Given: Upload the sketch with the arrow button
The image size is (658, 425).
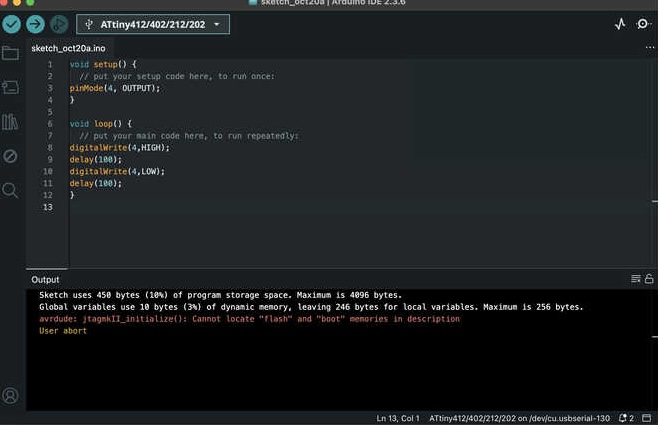Looking at the screenshot, I should pos(35,24).
